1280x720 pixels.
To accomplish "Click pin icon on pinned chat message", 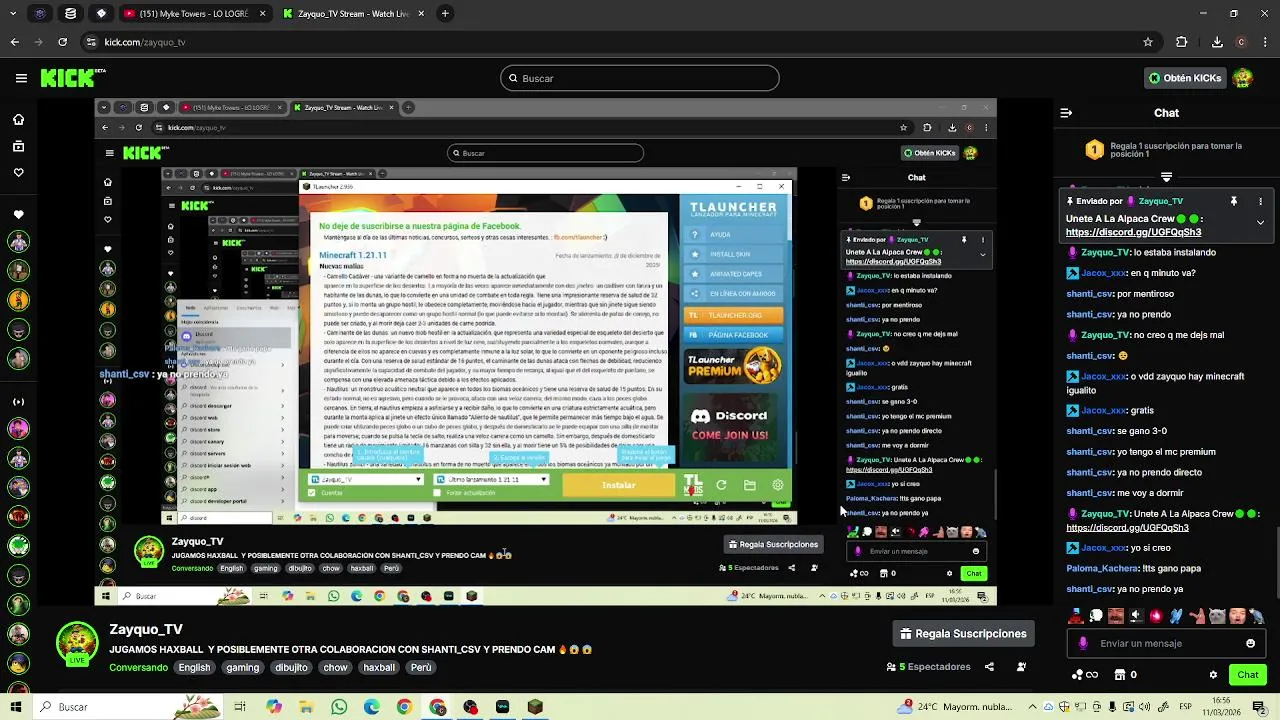I will click(1233, 201).
